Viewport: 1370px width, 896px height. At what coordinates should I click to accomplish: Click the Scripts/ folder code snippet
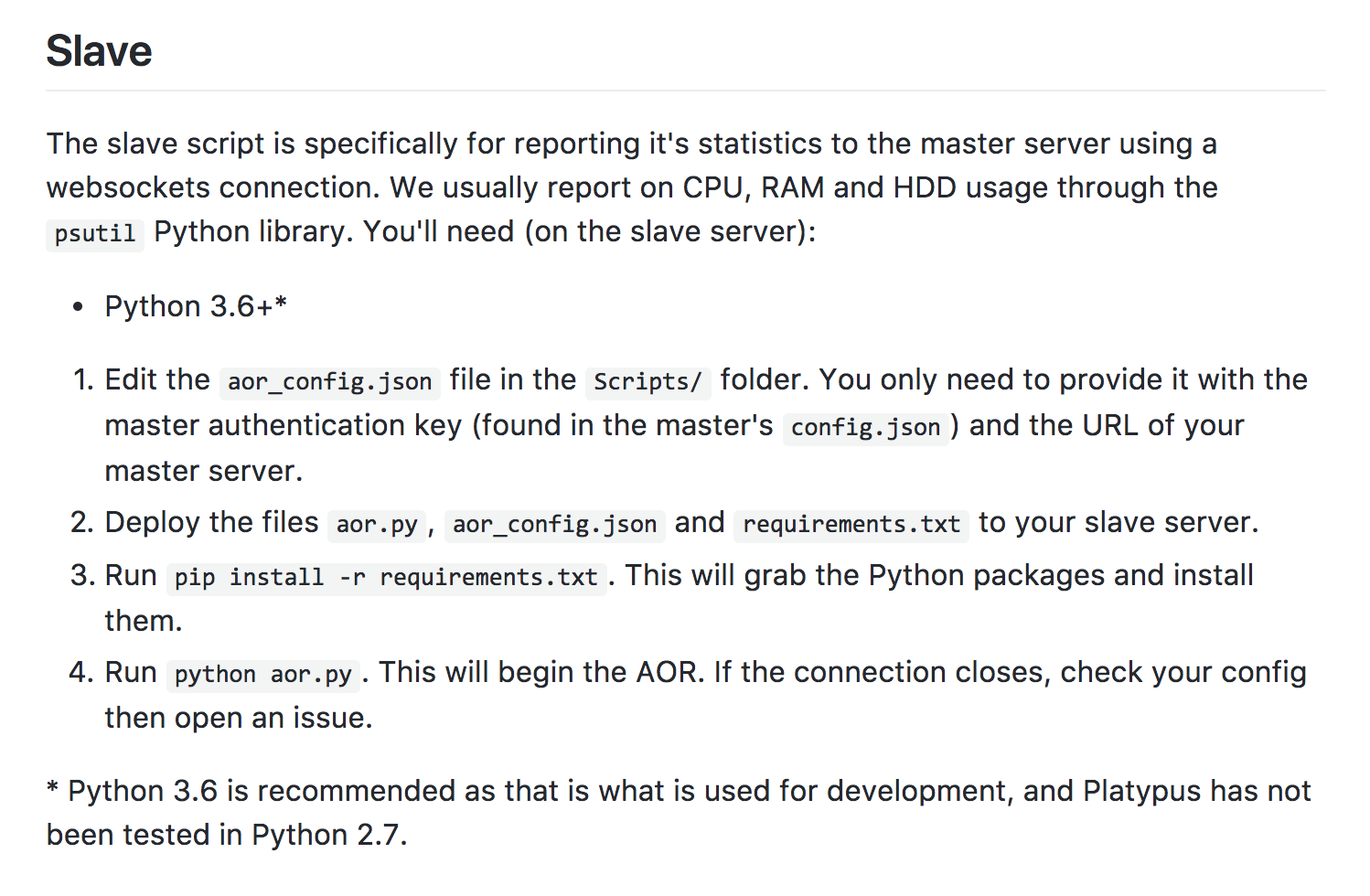pyautogui.click(x=648, y=381)
